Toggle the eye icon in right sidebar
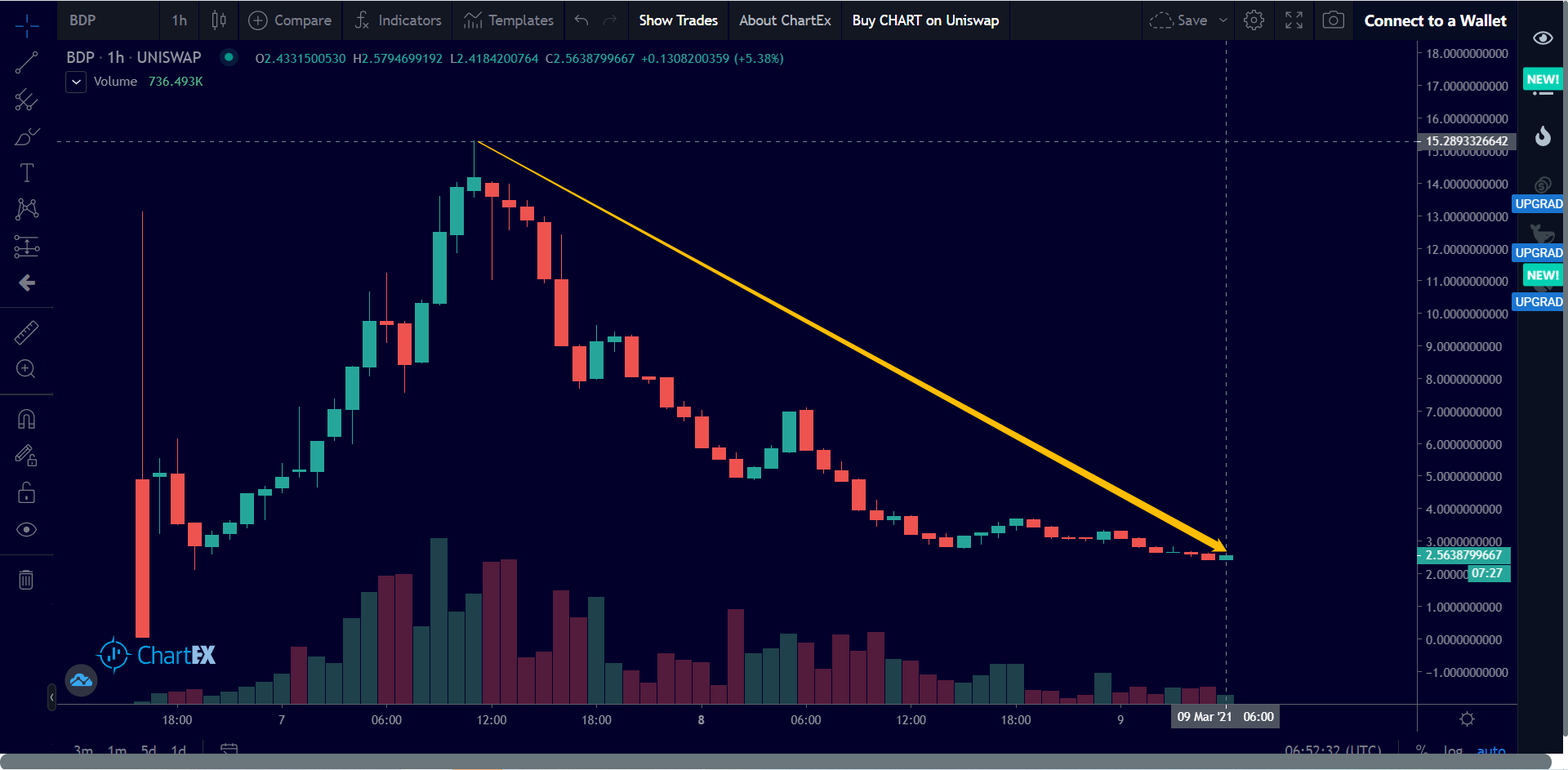Image resolution: width=1568 pixels, height=770 pixels. click(x=1543, y=38)
